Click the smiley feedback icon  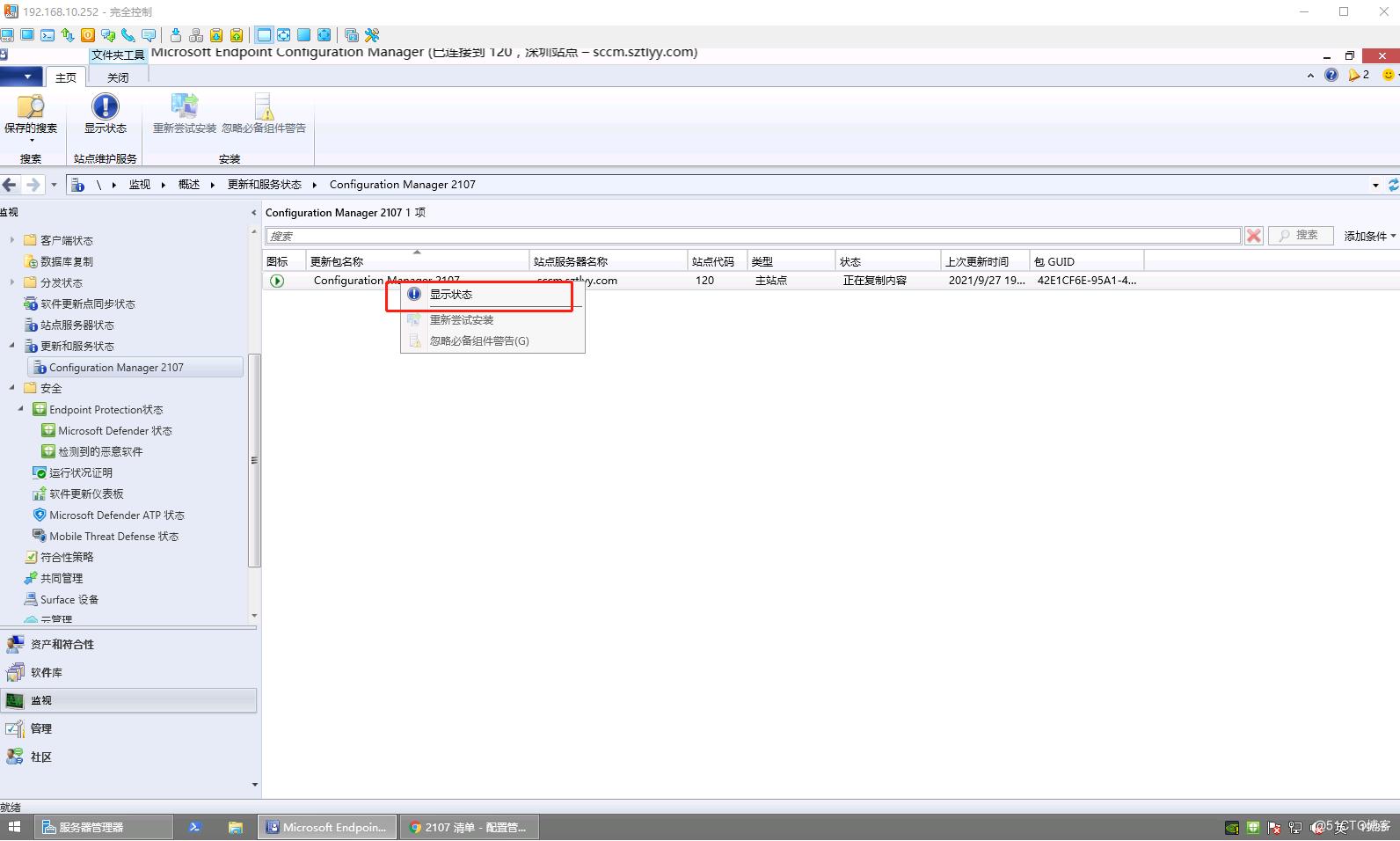pos(1389,75)
